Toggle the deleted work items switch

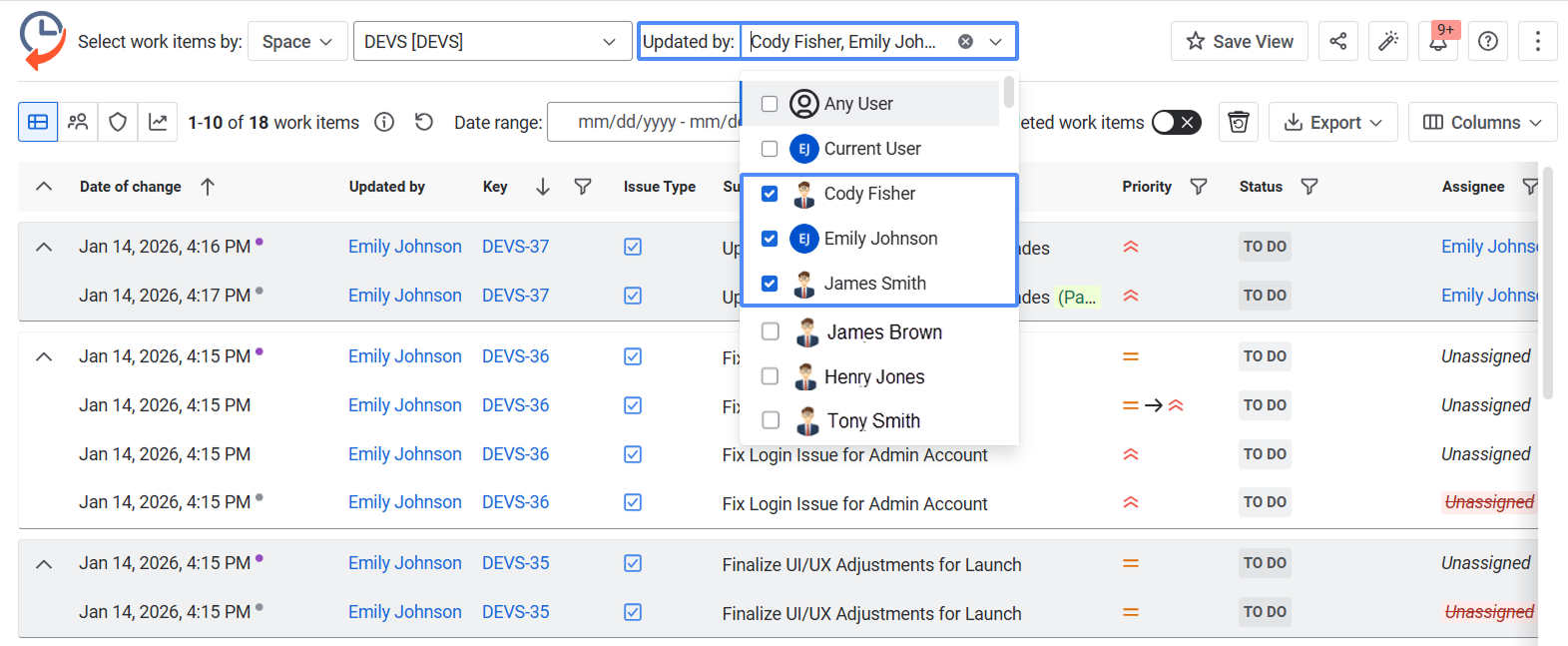pos(1176,122)
